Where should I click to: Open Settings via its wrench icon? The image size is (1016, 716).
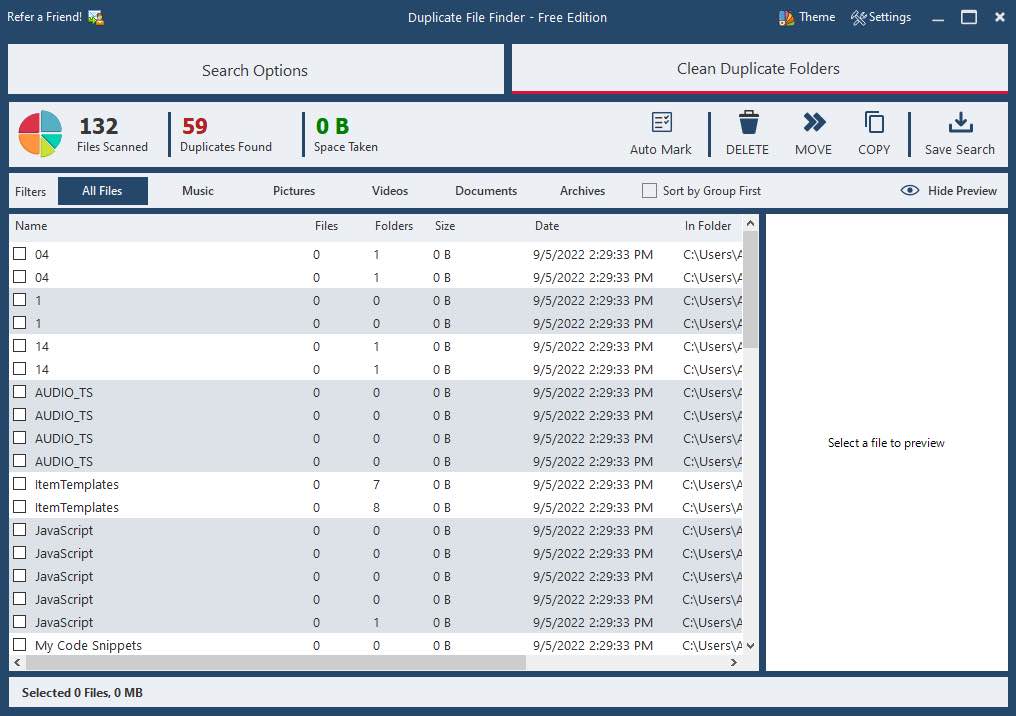pos(859,17)
